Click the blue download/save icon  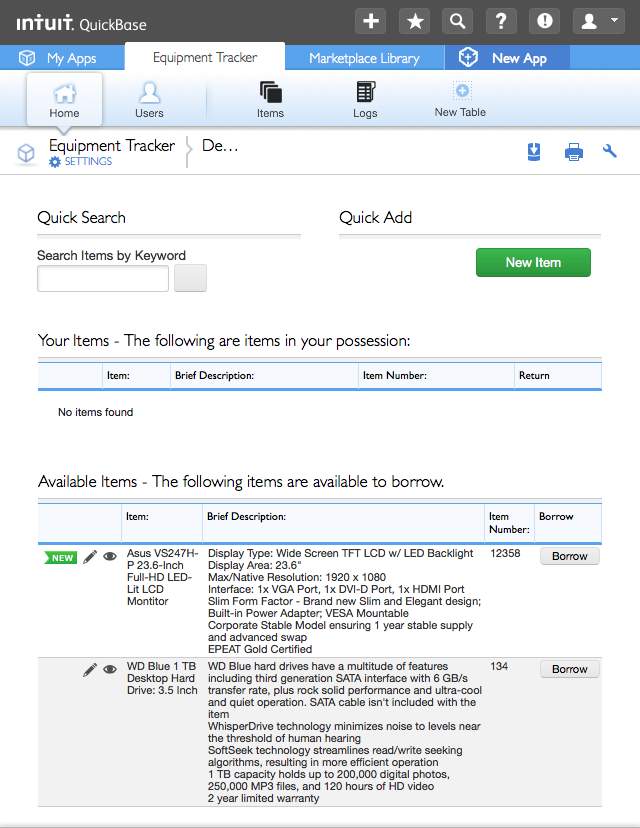click(534, 152)
